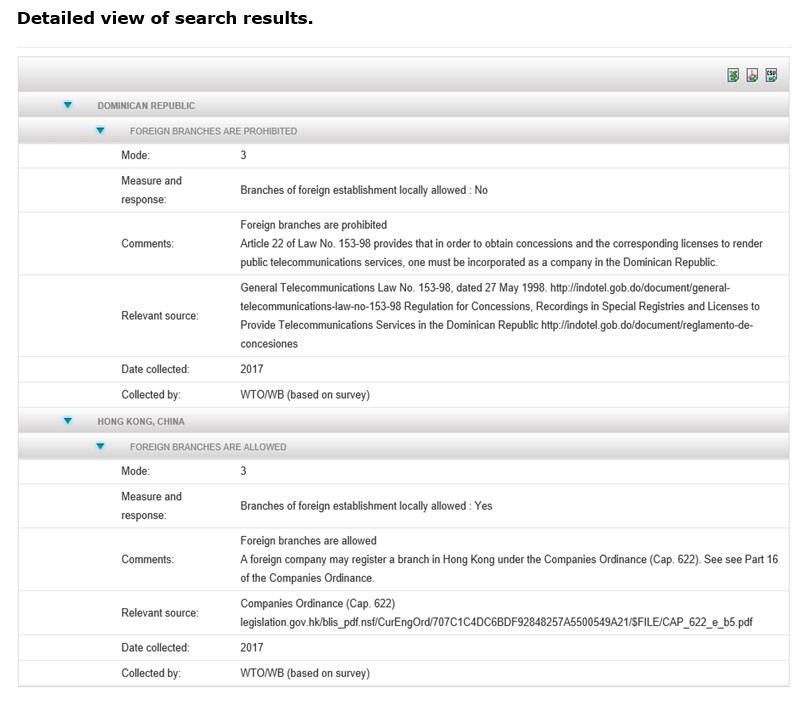Click the 'Comments:' label in Hong Kong section
801x709 pixels.
point(148,559)
